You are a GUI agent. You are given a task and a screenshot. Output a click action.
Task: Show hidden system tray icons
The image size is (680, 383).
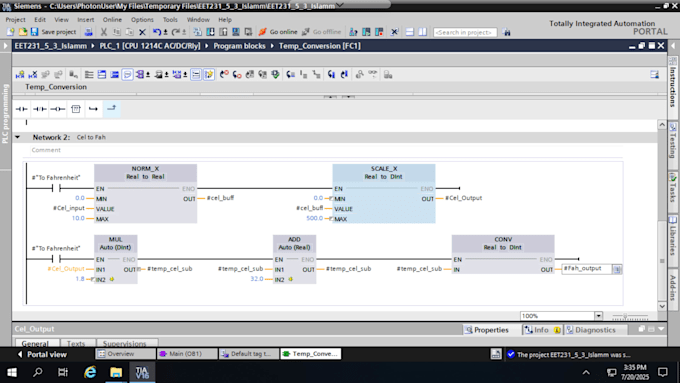click(x=586, y=372)
